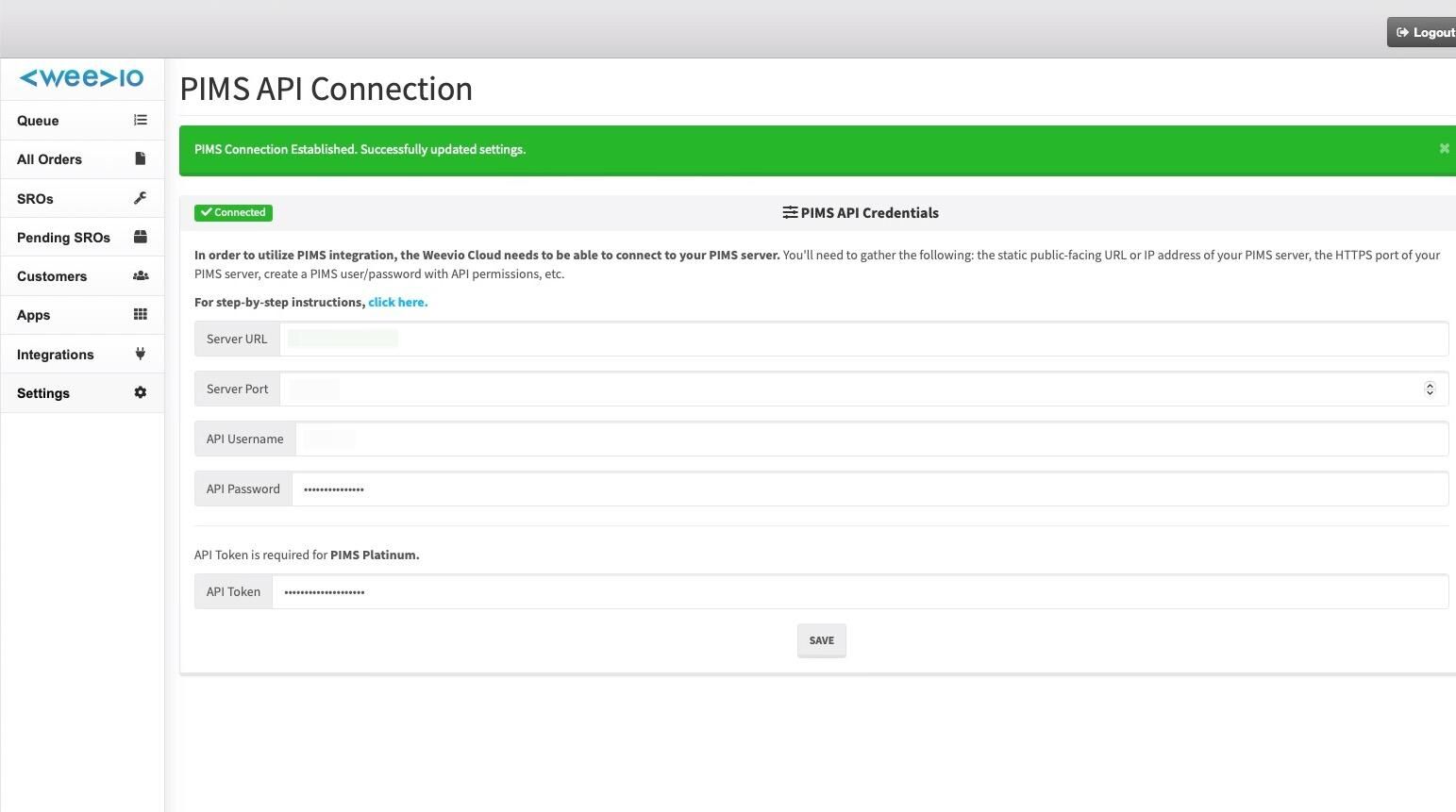Click the 'API Token' field label
The image size is (1456, 812).
click(234, 591)
